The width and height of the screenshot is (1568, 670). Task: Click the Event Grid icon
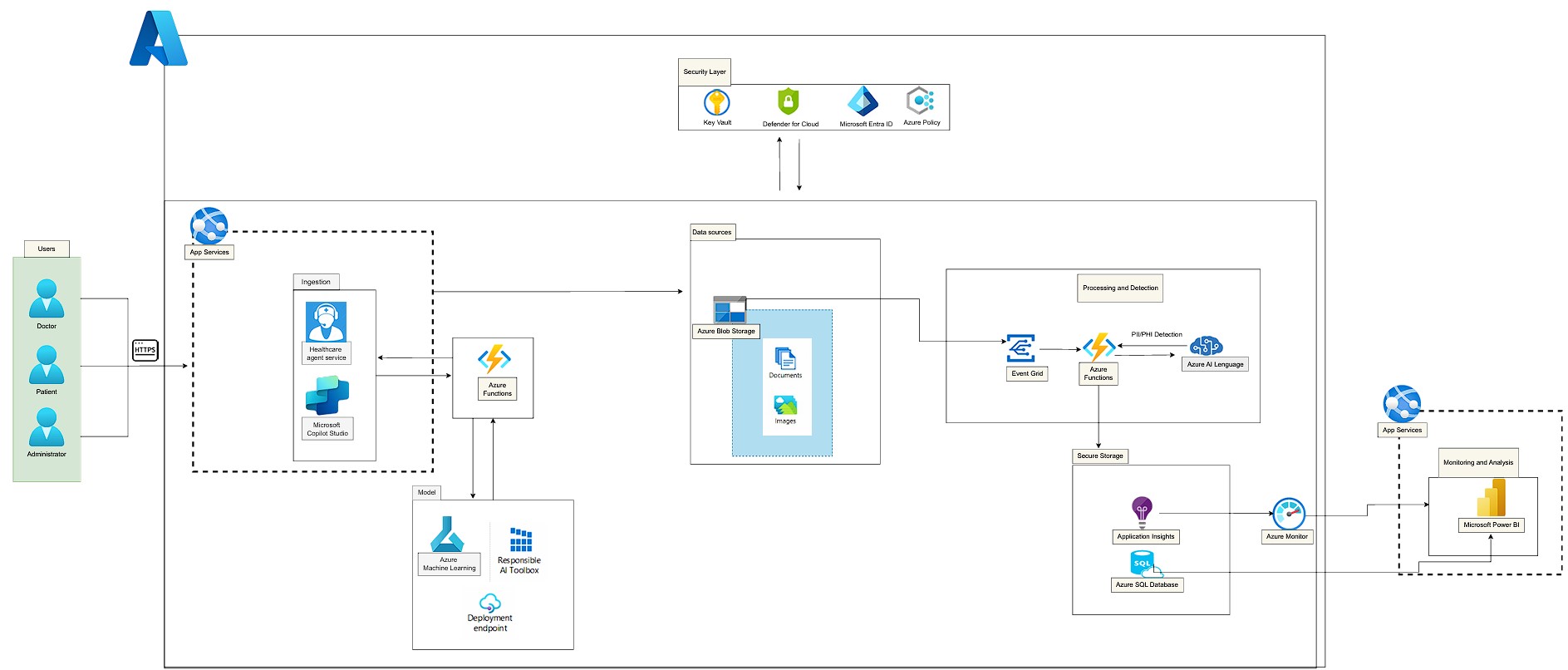click(1021, 348)
